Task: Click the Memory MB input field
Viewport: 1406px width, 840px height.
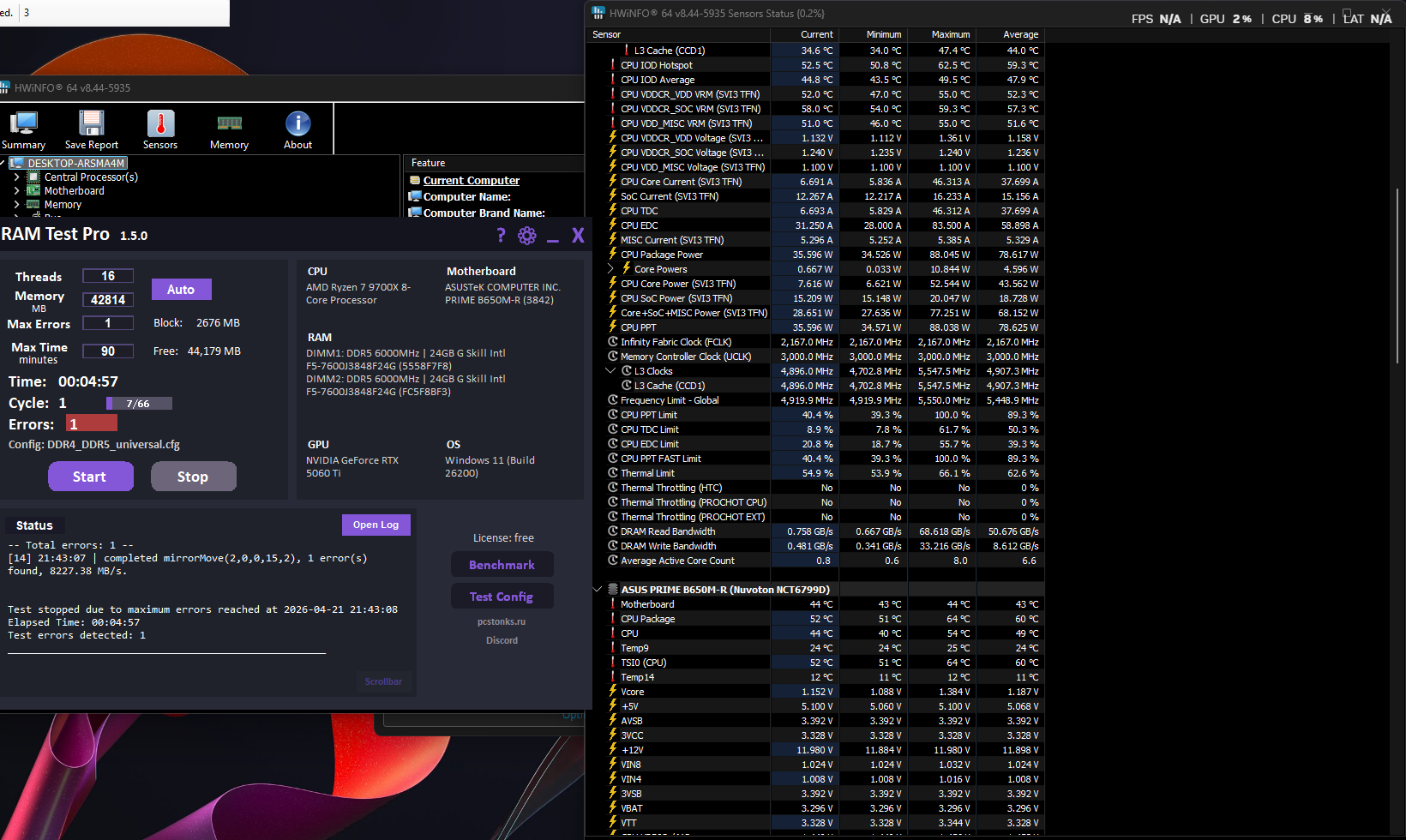Action: click(108, 299)
